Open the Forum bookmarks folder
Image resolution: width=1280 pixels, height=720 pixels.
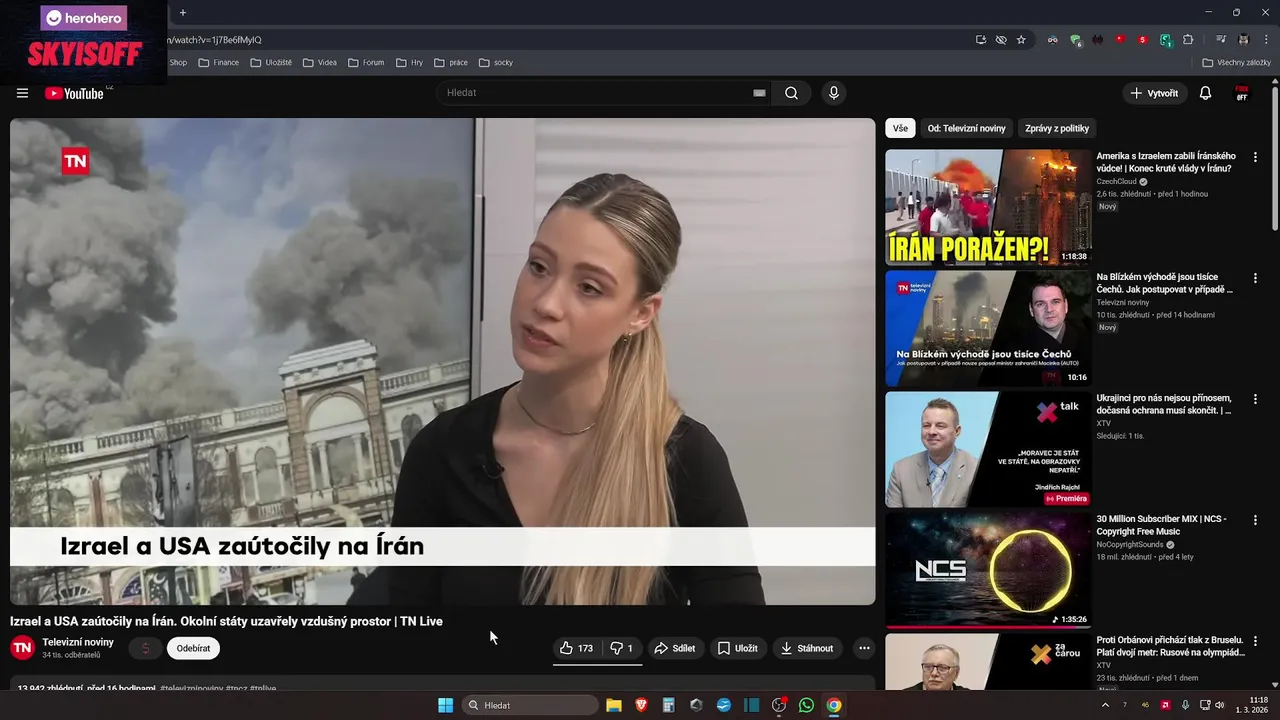pyautogui.click(x=366, y=62)
